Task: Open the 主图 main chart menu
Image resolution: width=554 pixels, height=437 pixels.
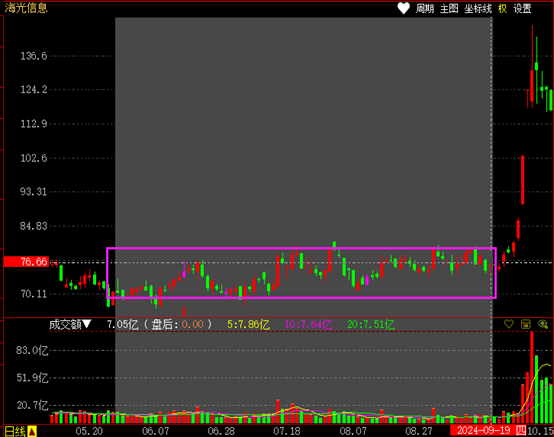Action: [449, 8]
